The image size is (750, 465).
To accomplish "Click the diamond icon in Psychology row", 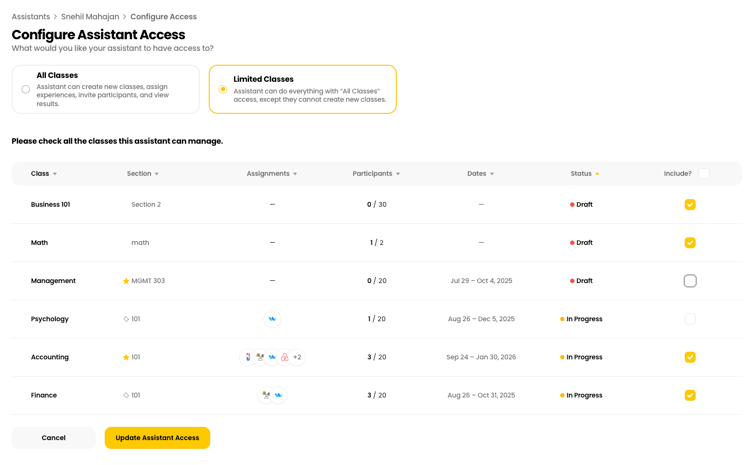I will pyautogui.click(x=126, y=319).
